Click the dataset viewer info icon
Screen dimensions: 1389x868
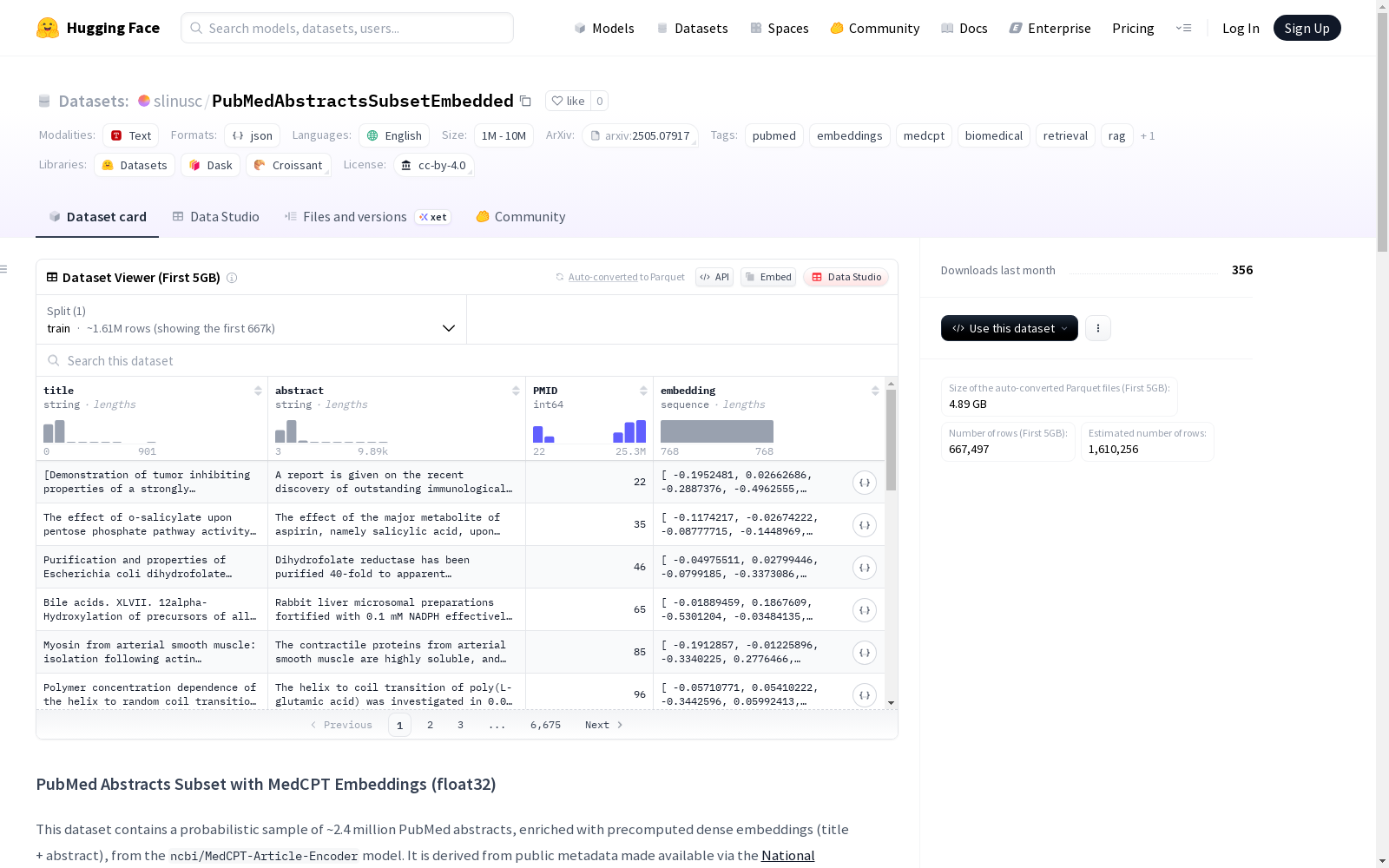pos(232,278)
